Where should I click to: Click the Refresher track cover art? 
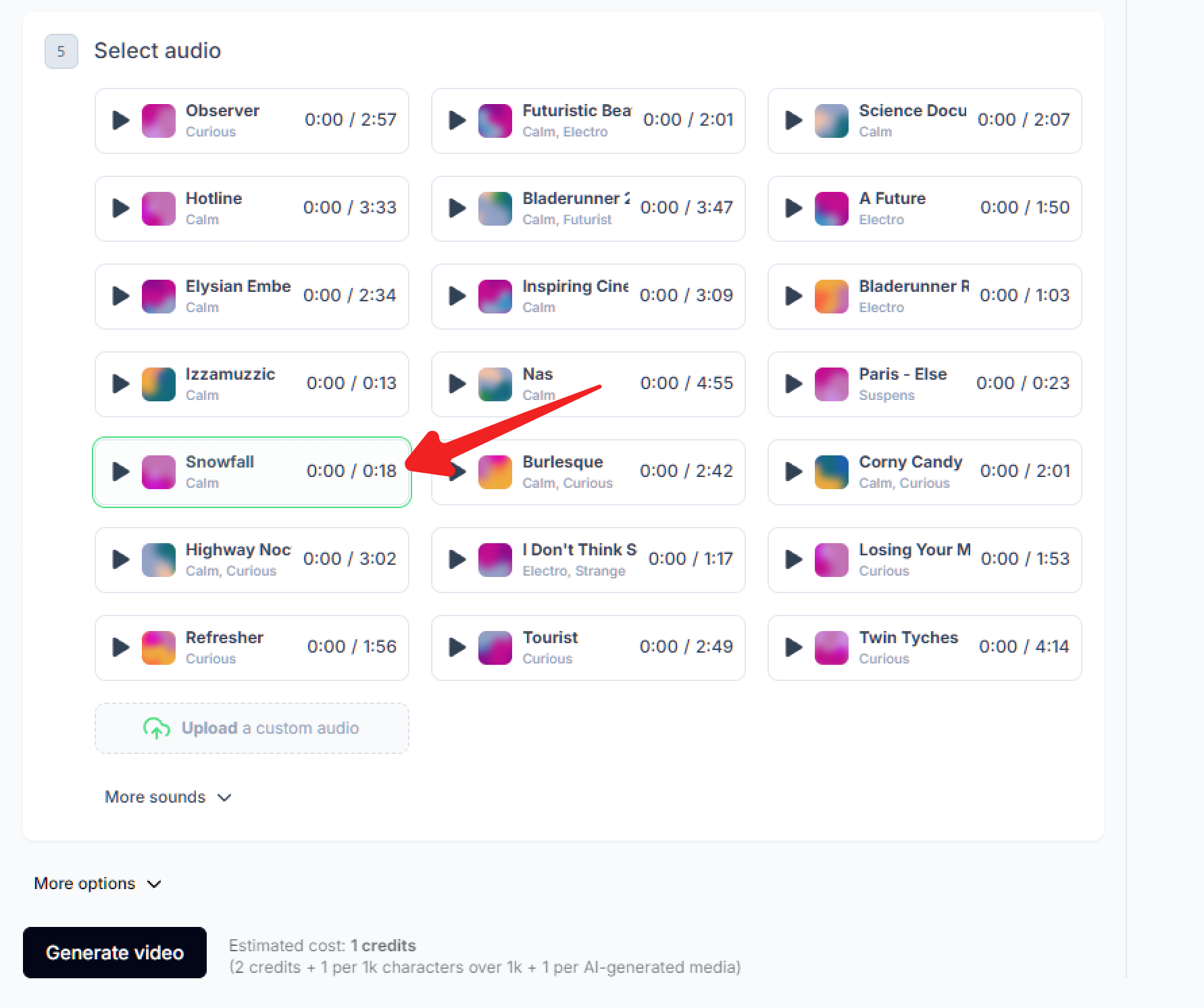coord(159,648)
